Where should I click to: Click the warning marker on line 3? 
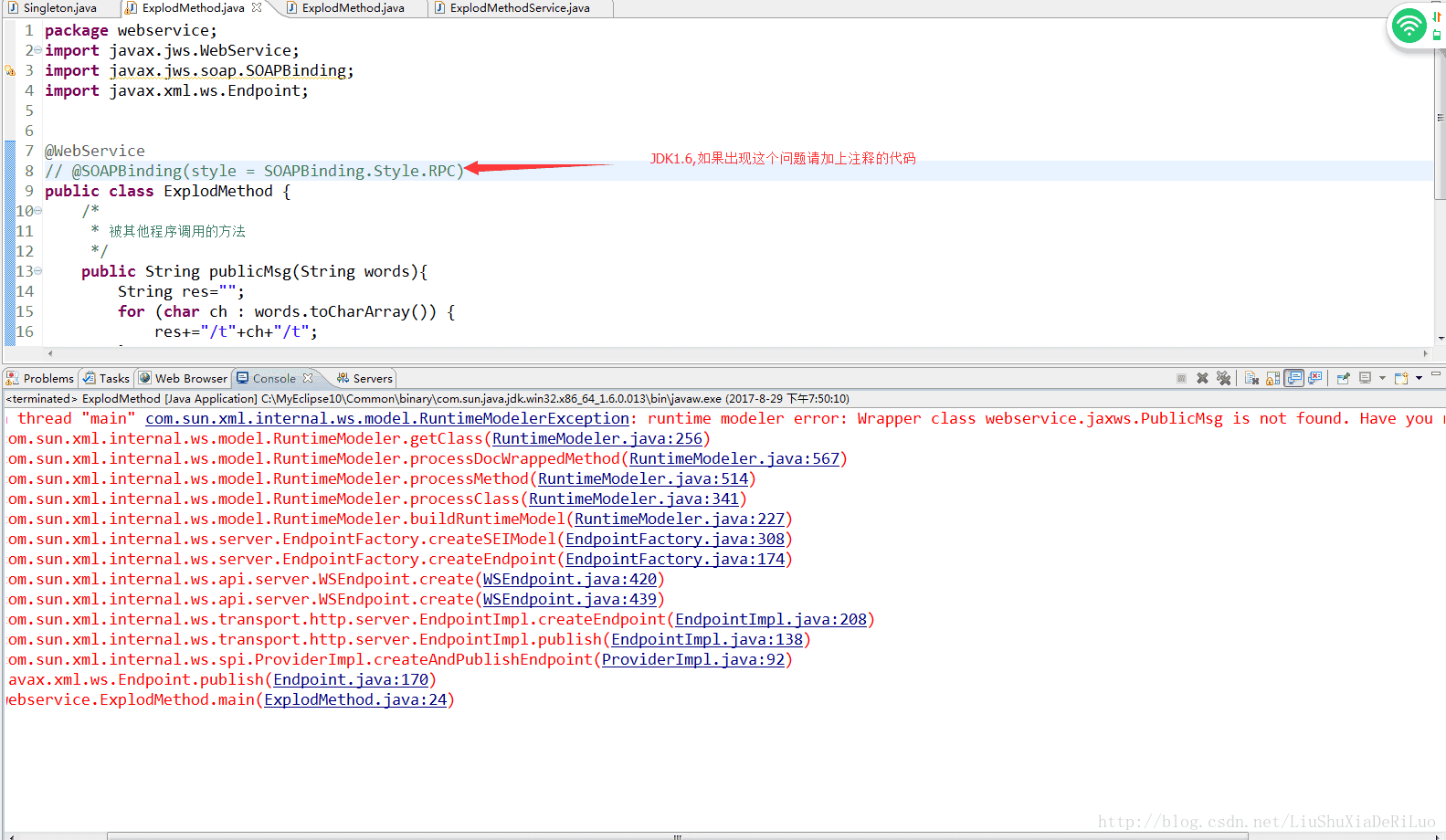tap(10, 70)
